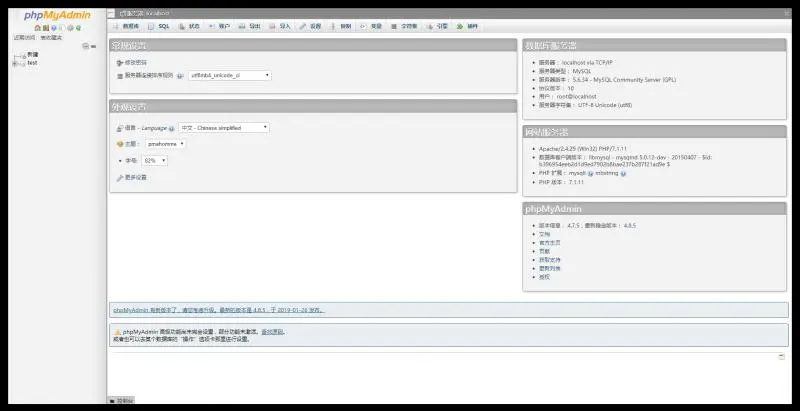Image resolution: width=800 pixels, height=411 pixels.
Task: Open navigation panel settings gear icon
Action: (70, 28)
